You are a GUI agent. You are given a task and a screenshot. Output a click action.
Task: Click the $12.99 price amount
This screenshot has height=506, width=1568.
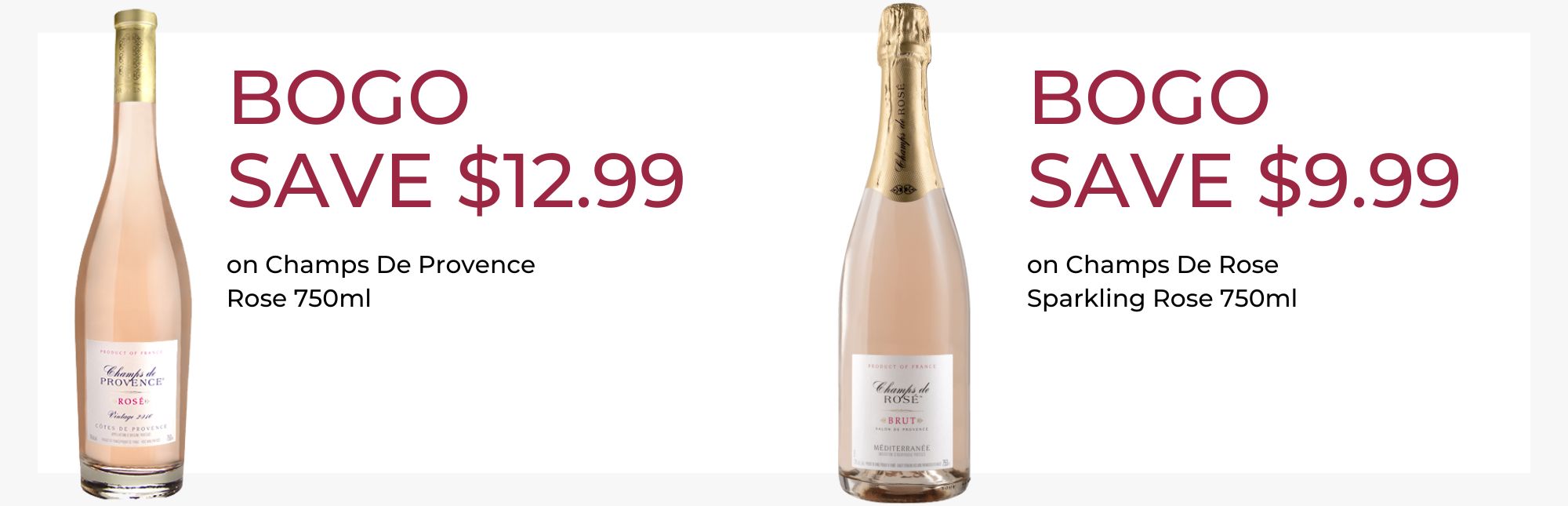(571, 180)
